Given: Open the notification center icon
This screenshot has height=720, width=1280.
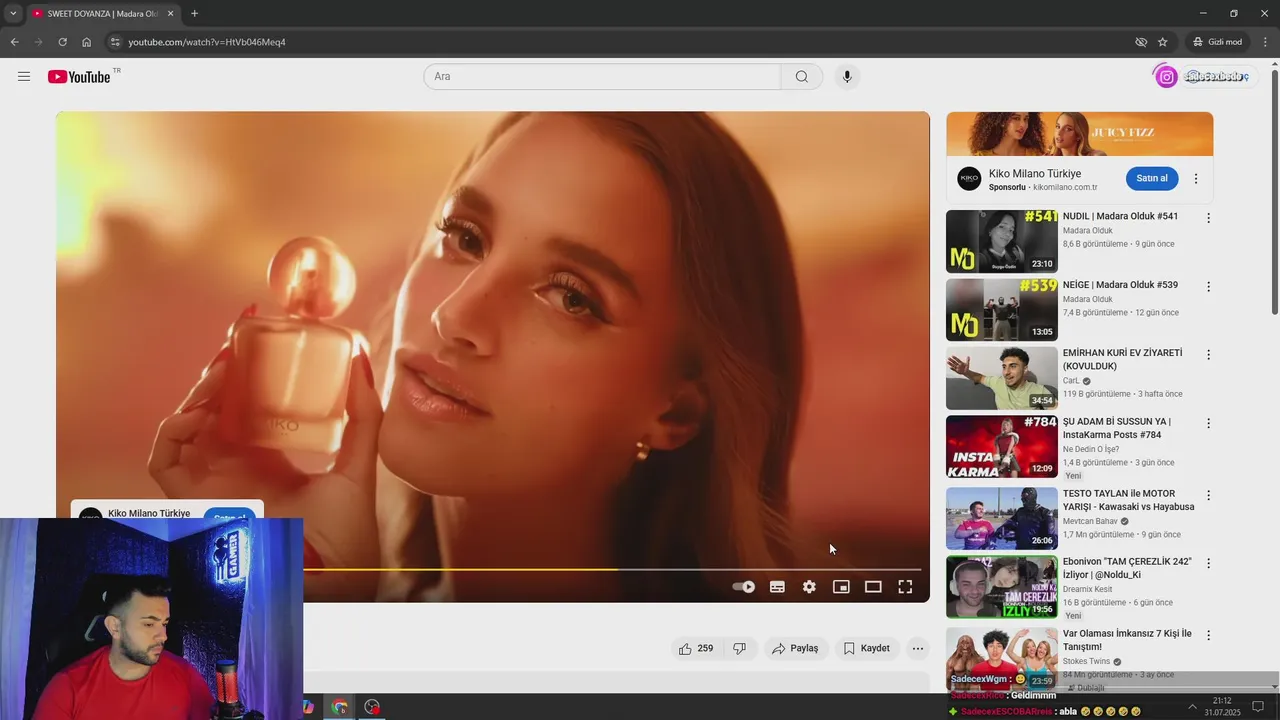Looking at the screenshot, I should tap(1258, 707).
